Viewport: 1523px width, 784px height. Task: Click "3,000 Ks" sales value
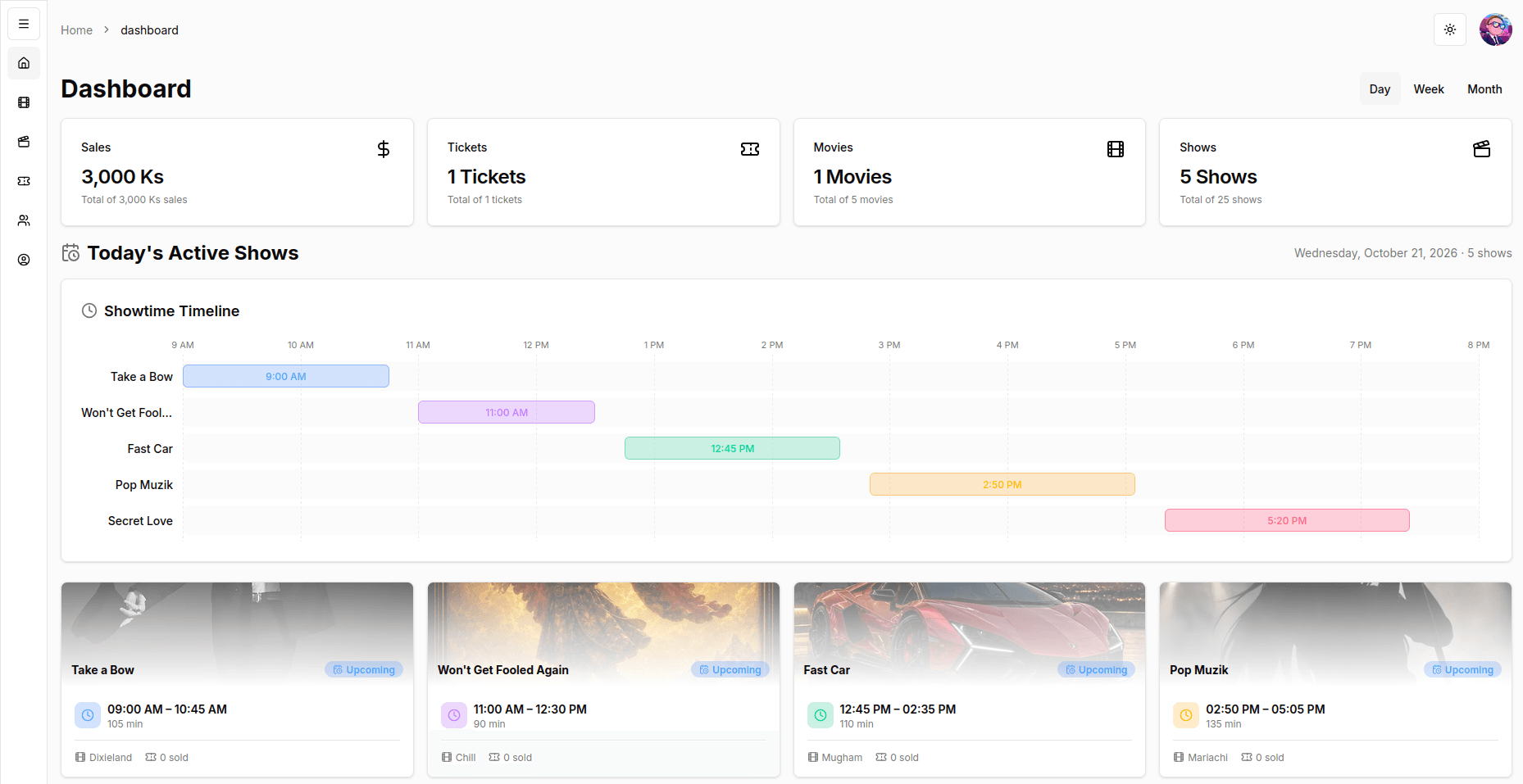pos(122,177)
